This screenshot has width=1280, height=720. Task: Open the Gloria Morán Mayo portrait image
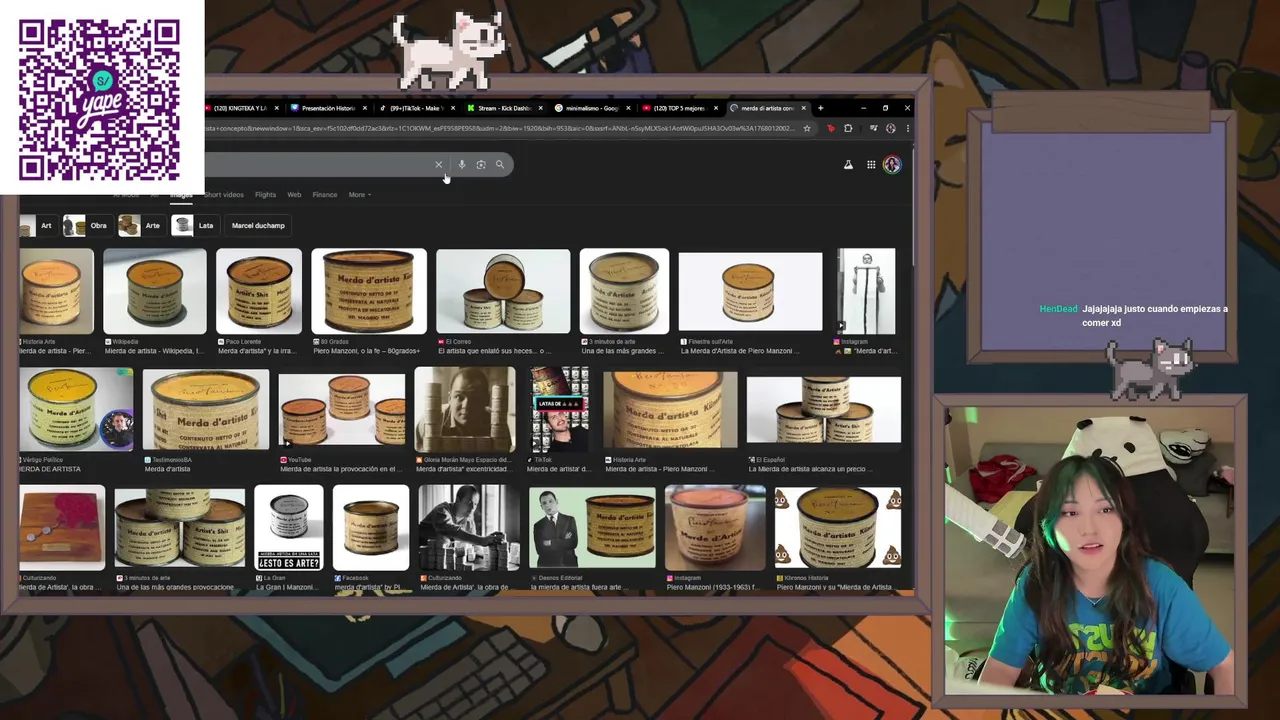[x=465, y=409]
